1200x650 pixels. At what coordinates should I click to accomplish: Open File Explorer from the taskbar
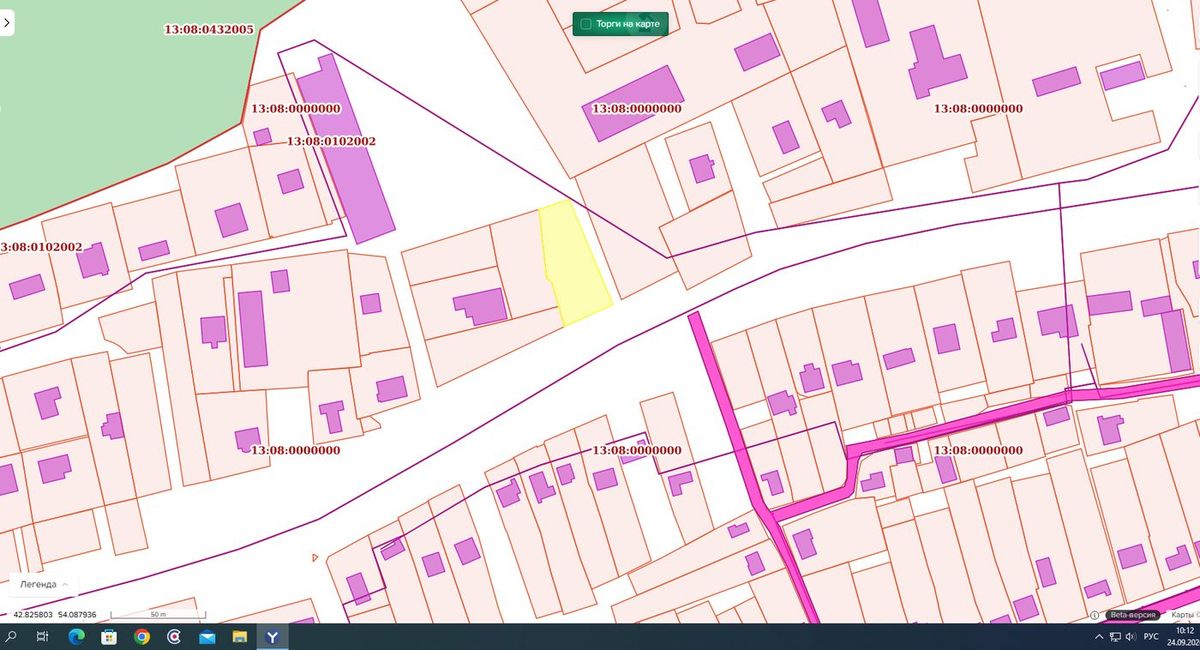pyautogui.click(x=240, y=636)
